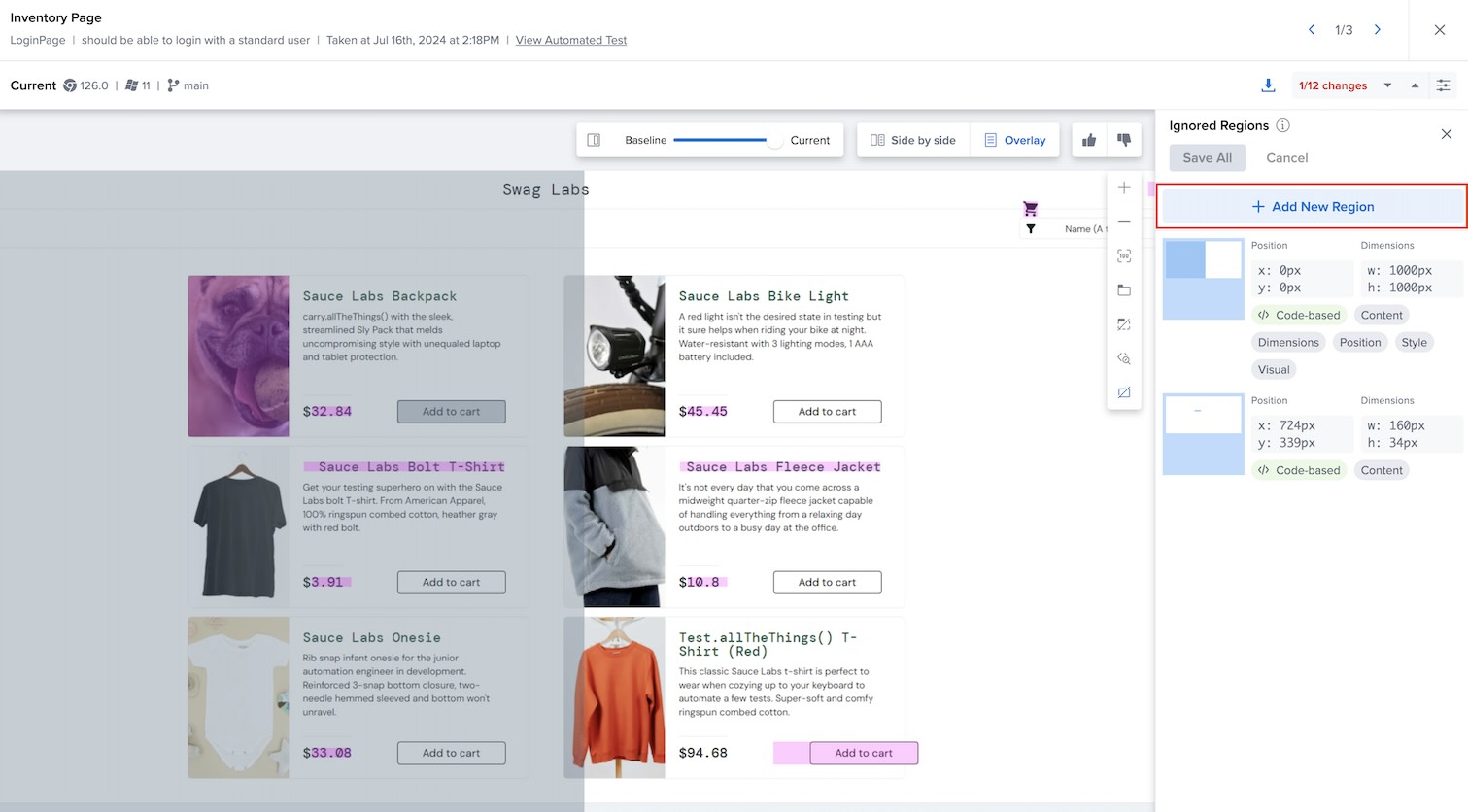Go to next snapshot using right chevron

pos(1377,30)
